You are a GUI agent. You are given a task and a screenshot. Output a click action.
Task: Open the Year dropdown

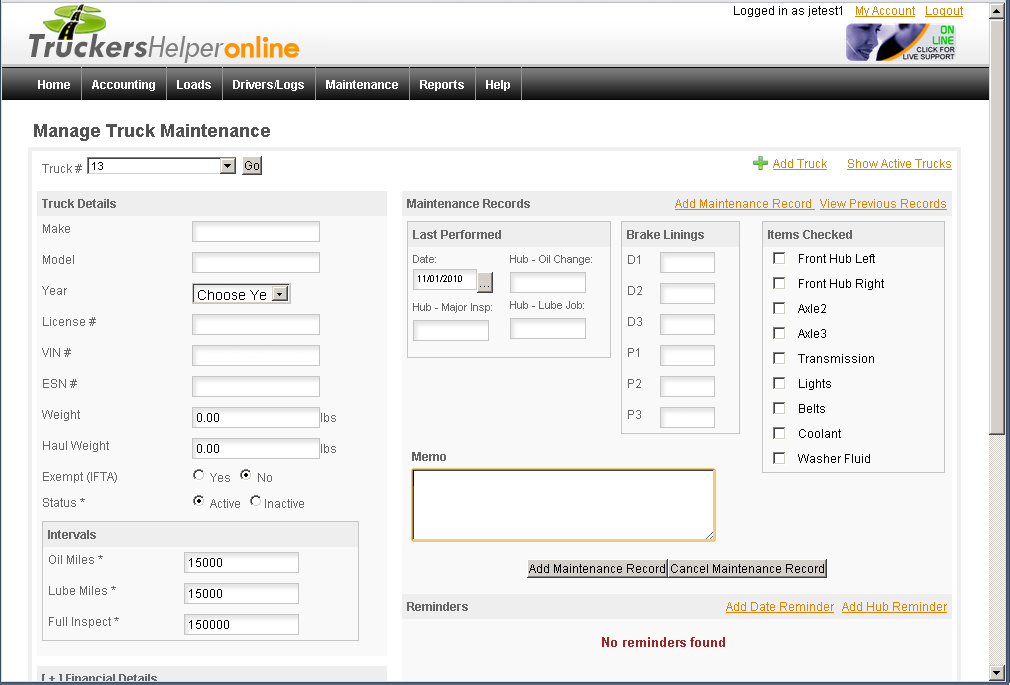point(280,294)
